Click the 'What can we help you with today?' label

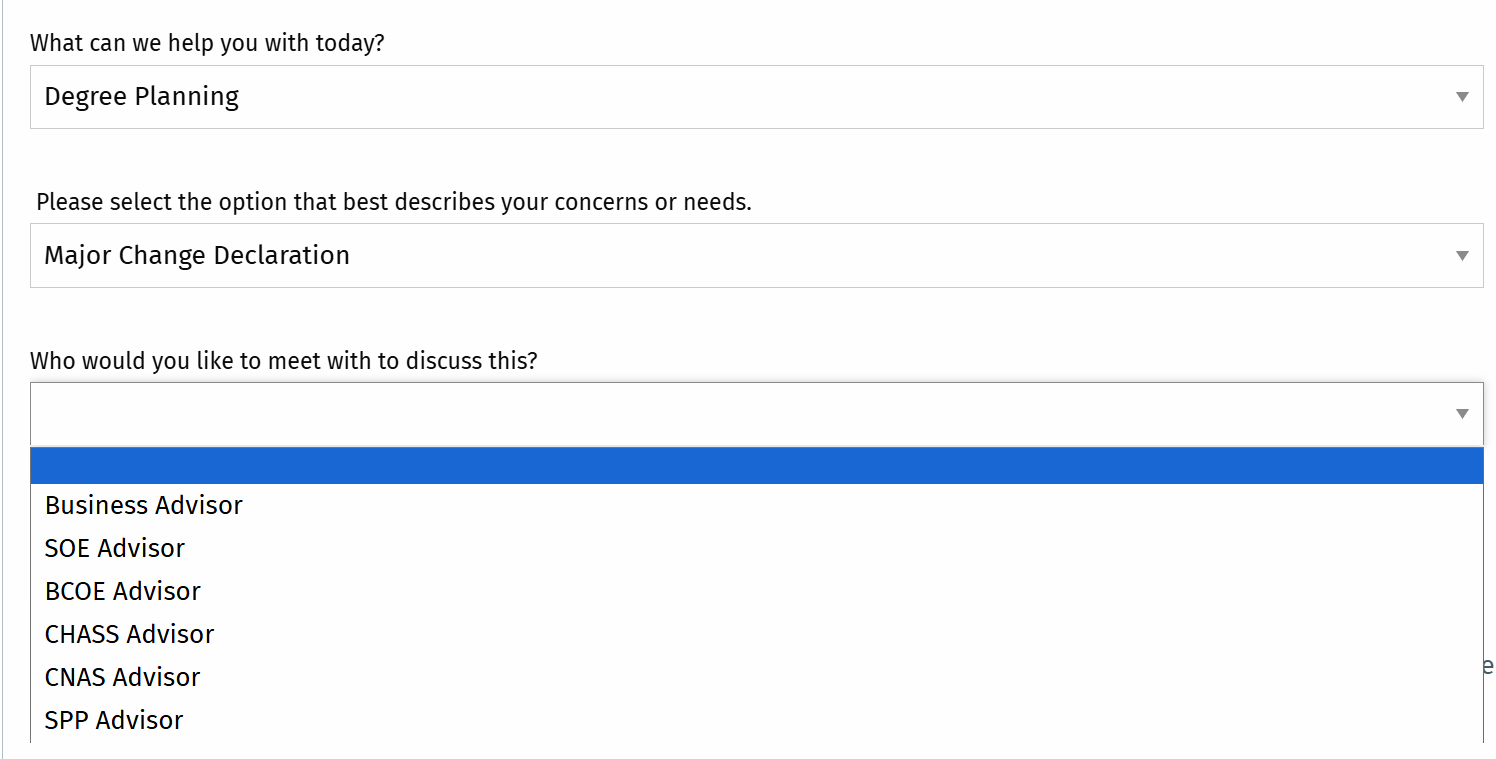[207, 44]
